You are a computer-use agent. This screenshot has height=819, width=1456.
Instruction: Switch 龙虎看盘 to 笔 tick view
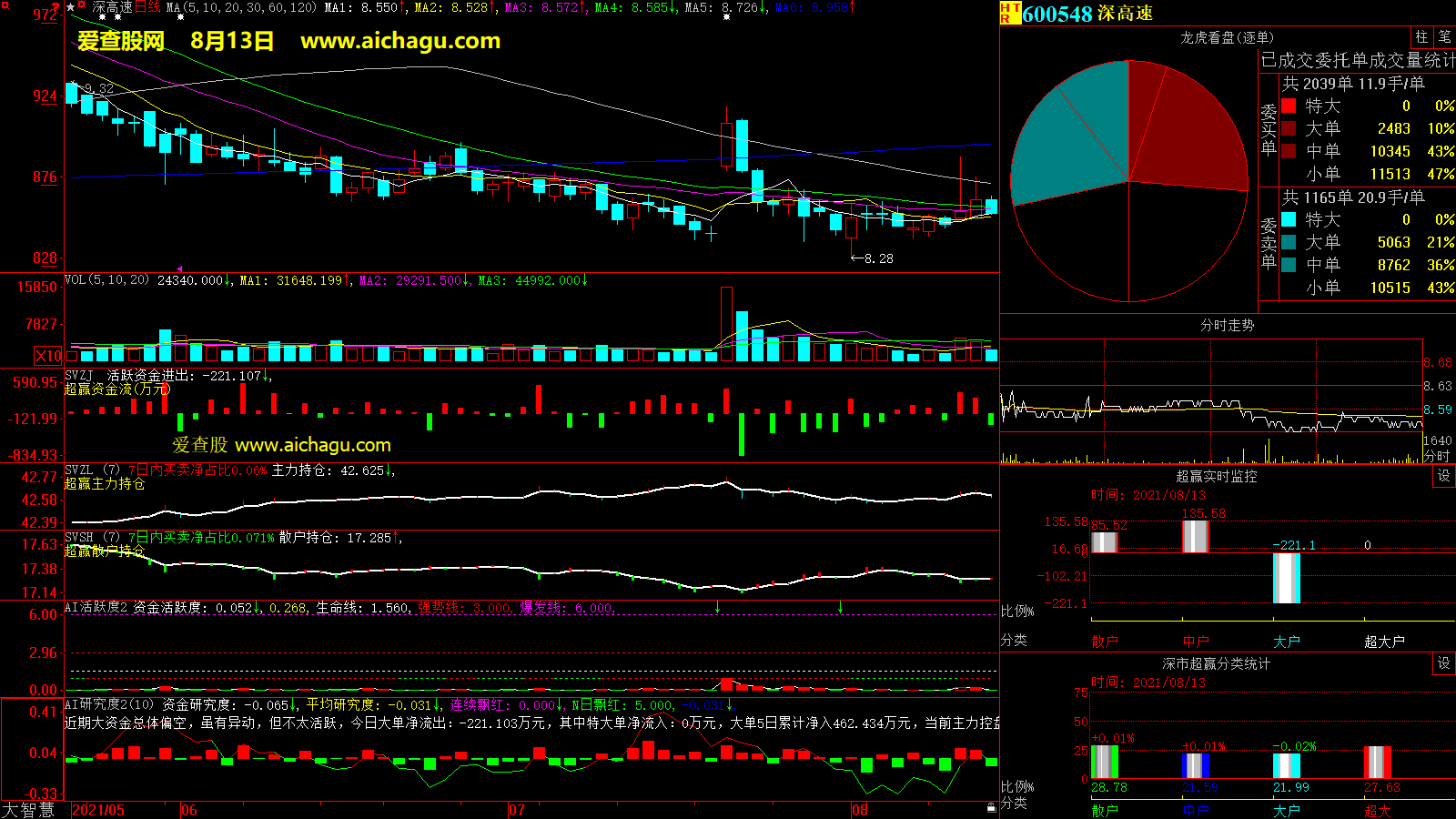tap(1444, 37)
